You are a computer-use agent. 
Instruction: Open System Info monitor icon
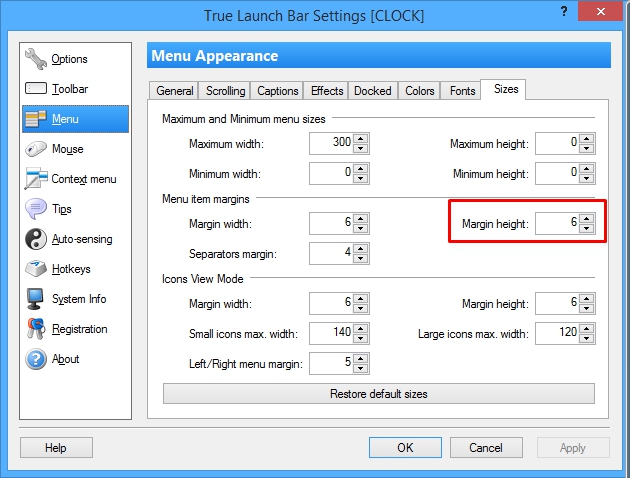click(35, 299)
